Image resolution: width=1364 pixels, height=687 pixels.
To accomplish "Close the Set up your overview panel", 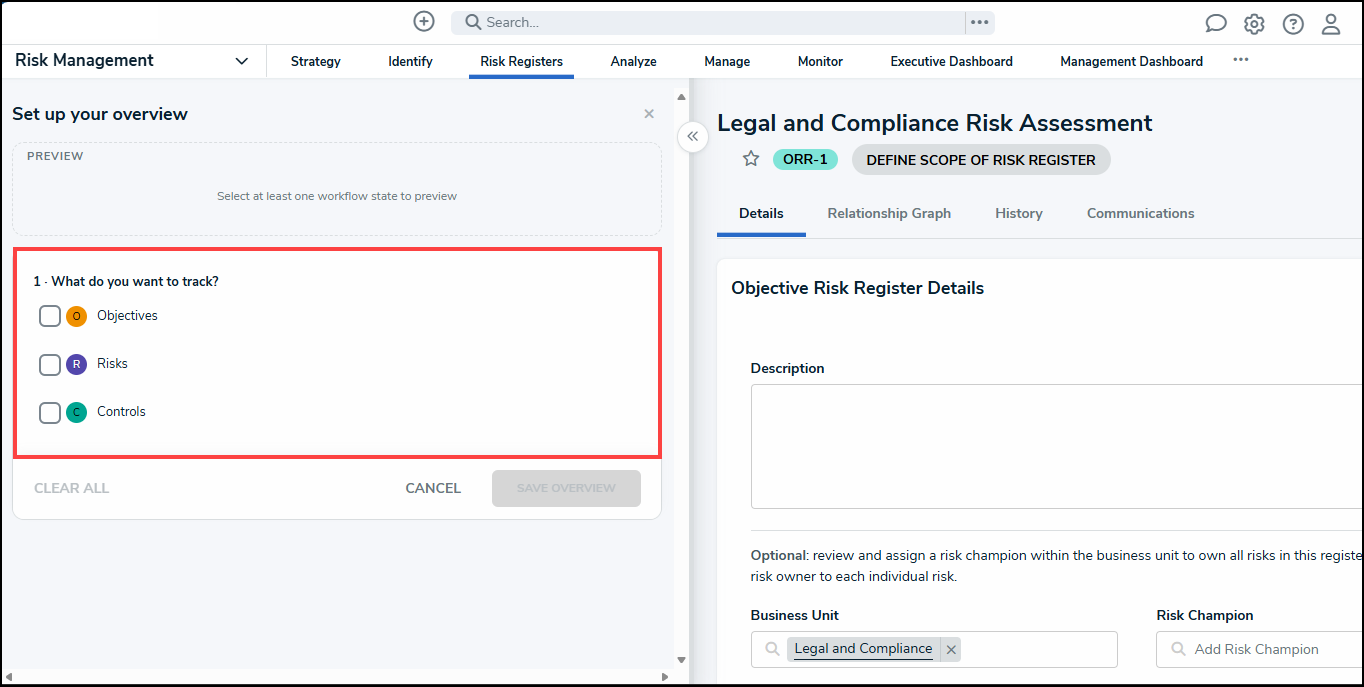I will pos(649,114).
